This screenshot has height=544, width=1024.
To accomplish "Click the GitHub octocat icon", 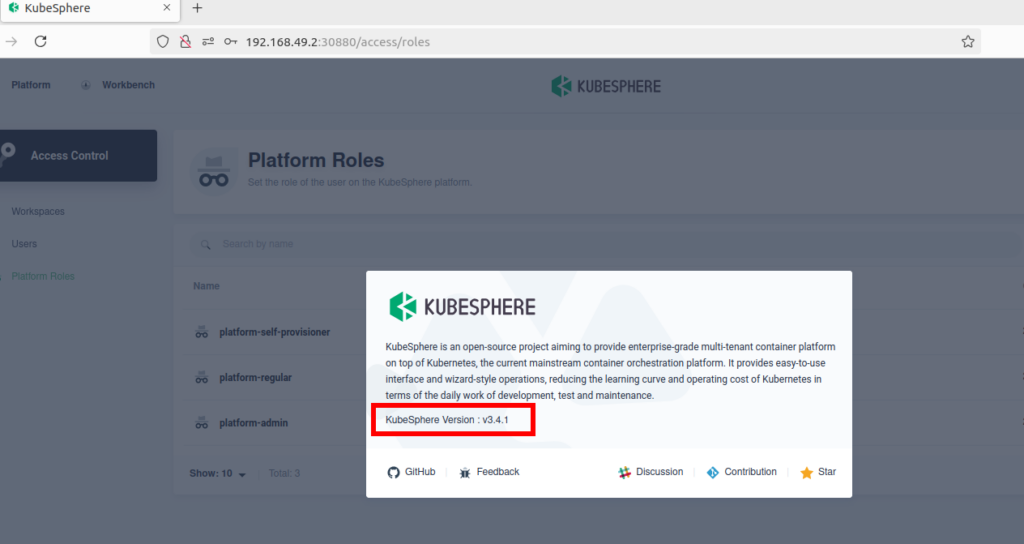I will [x=393, y=472].
